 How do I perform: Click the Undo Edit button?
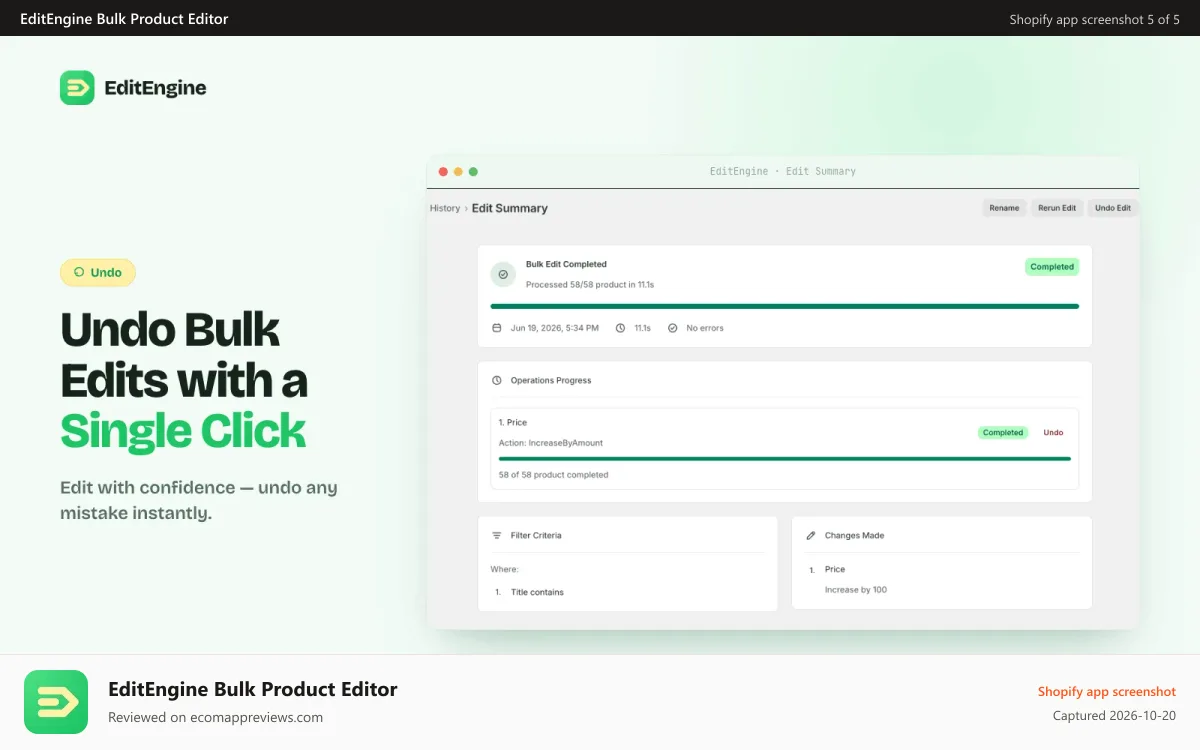(x=1113, y=208)
